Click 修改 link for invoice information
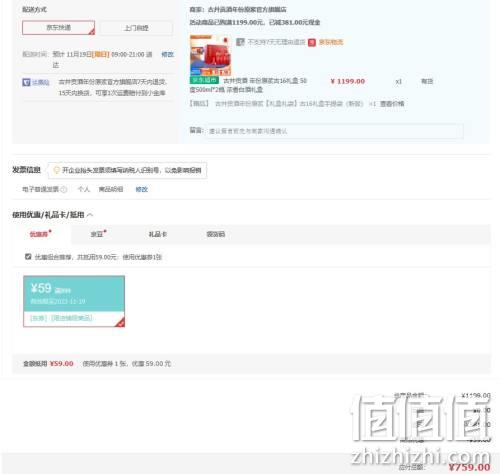 [x=142, y=189]
